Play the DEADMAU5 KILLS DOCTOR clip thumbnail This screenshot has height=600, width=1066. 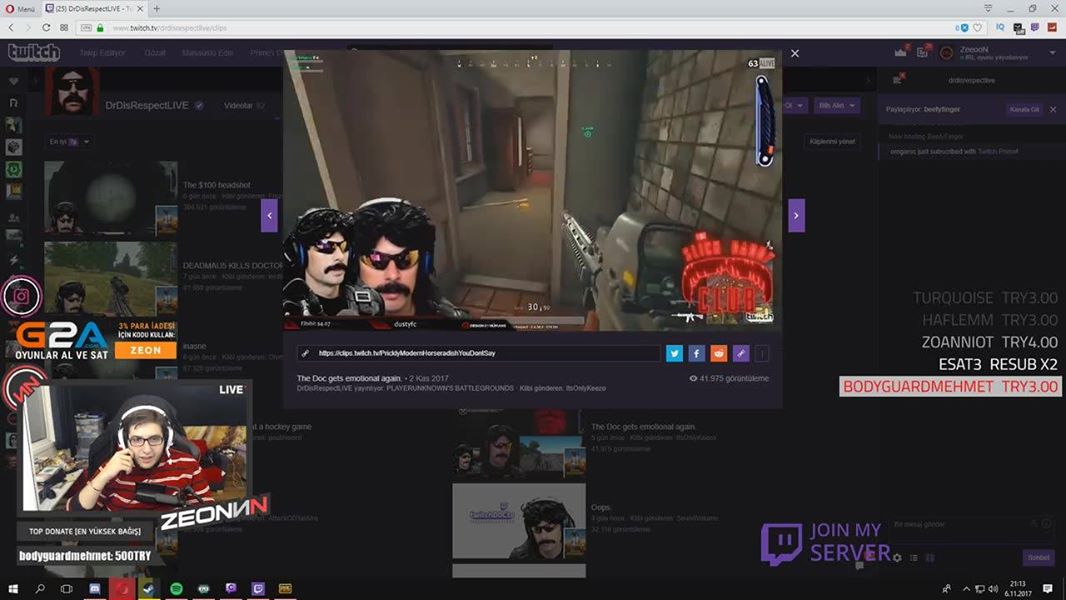click(x=111, y=279)
